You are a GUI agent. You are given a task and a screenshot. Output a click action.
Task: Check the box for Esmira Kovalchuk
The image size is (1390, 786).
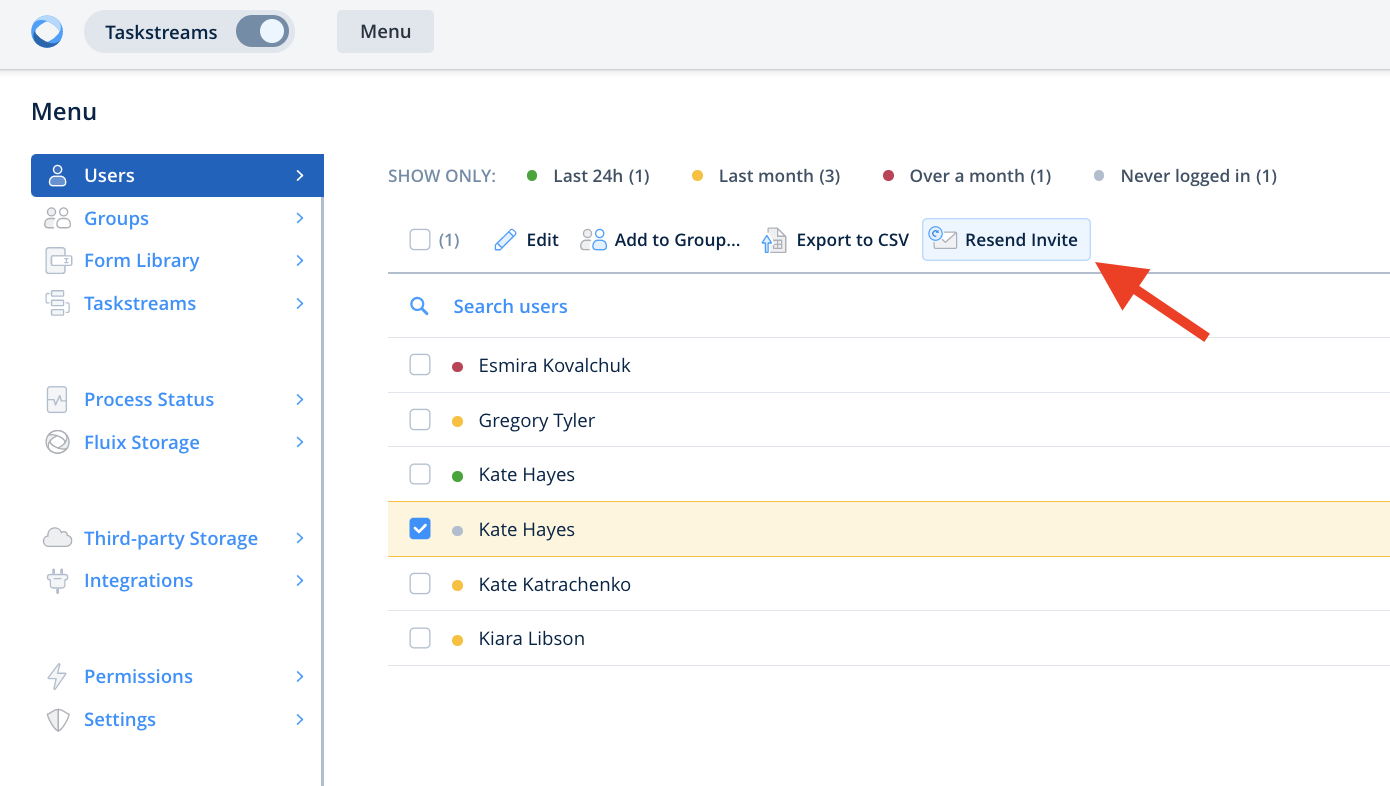coord(420,365)
